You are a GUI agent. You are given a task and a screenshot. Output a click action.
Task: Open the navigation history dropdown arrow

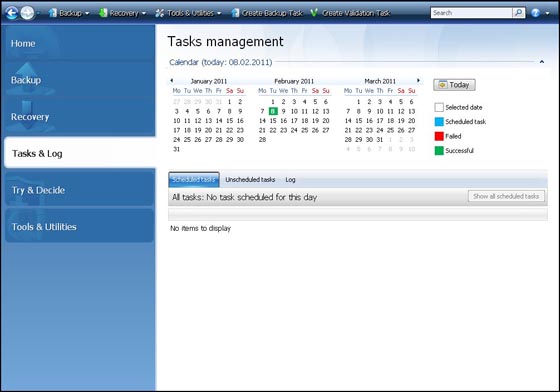[38, 13]
